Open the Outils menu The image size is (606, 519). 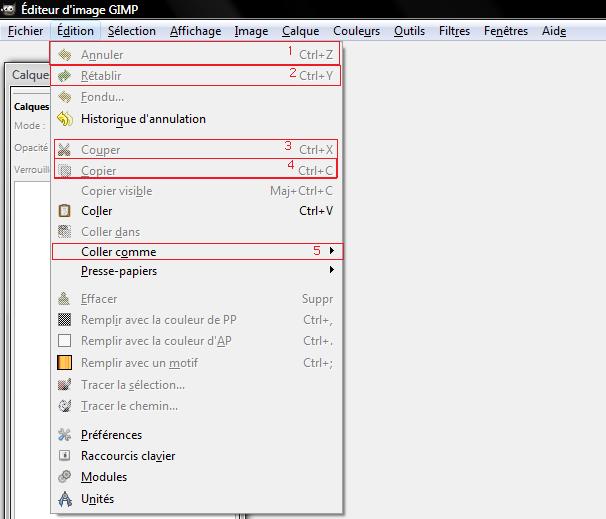(409, 31)
